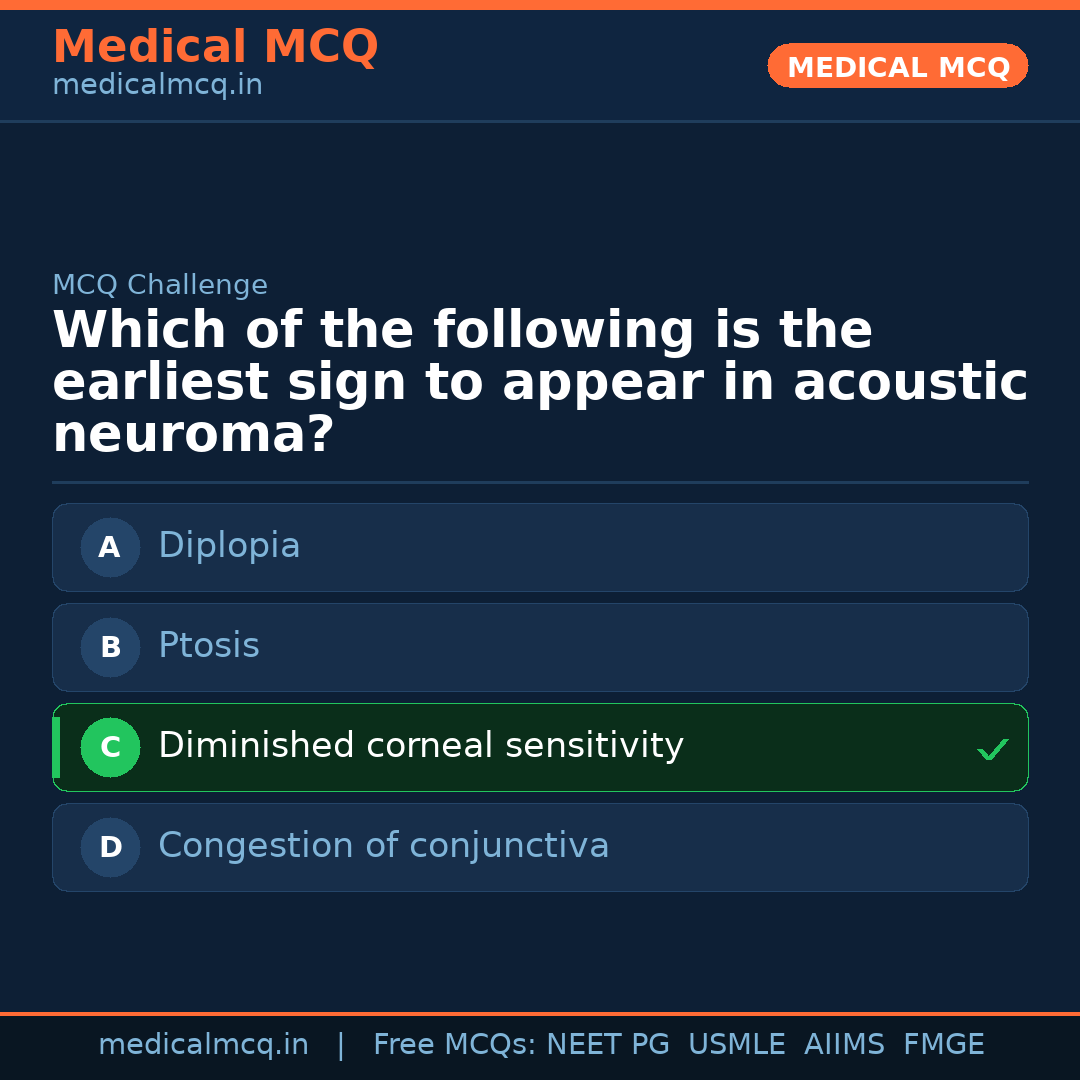
Task: Click the Medical MCQ logo heading
Action: [215, 46]
